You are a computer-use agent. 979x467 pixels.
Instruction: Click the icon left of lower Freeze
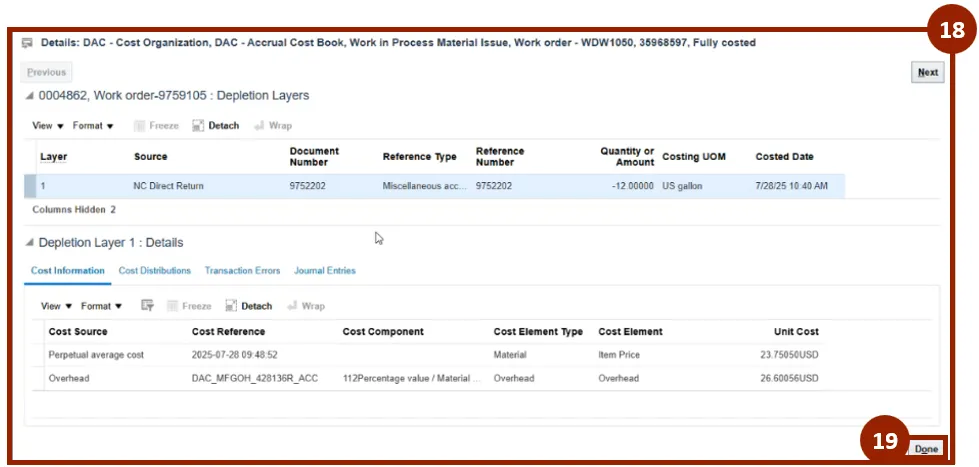[146, 306]
